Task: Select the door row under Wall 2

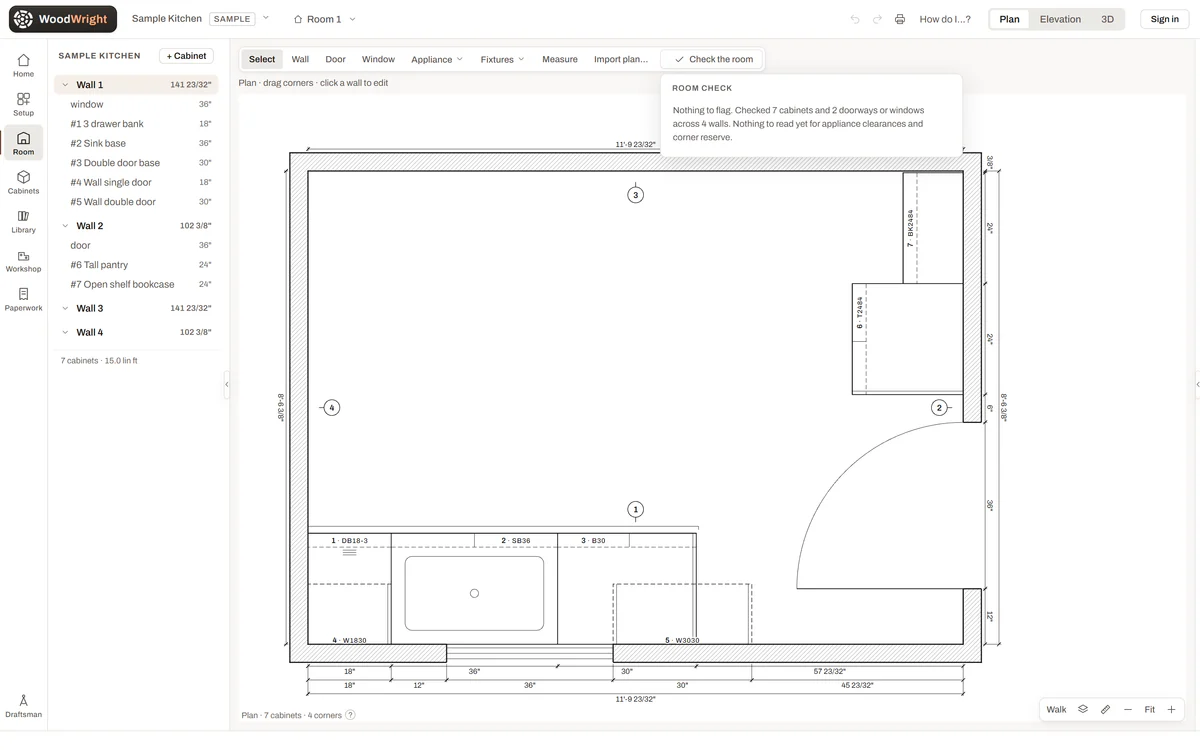Action: [x=136, y=245]
